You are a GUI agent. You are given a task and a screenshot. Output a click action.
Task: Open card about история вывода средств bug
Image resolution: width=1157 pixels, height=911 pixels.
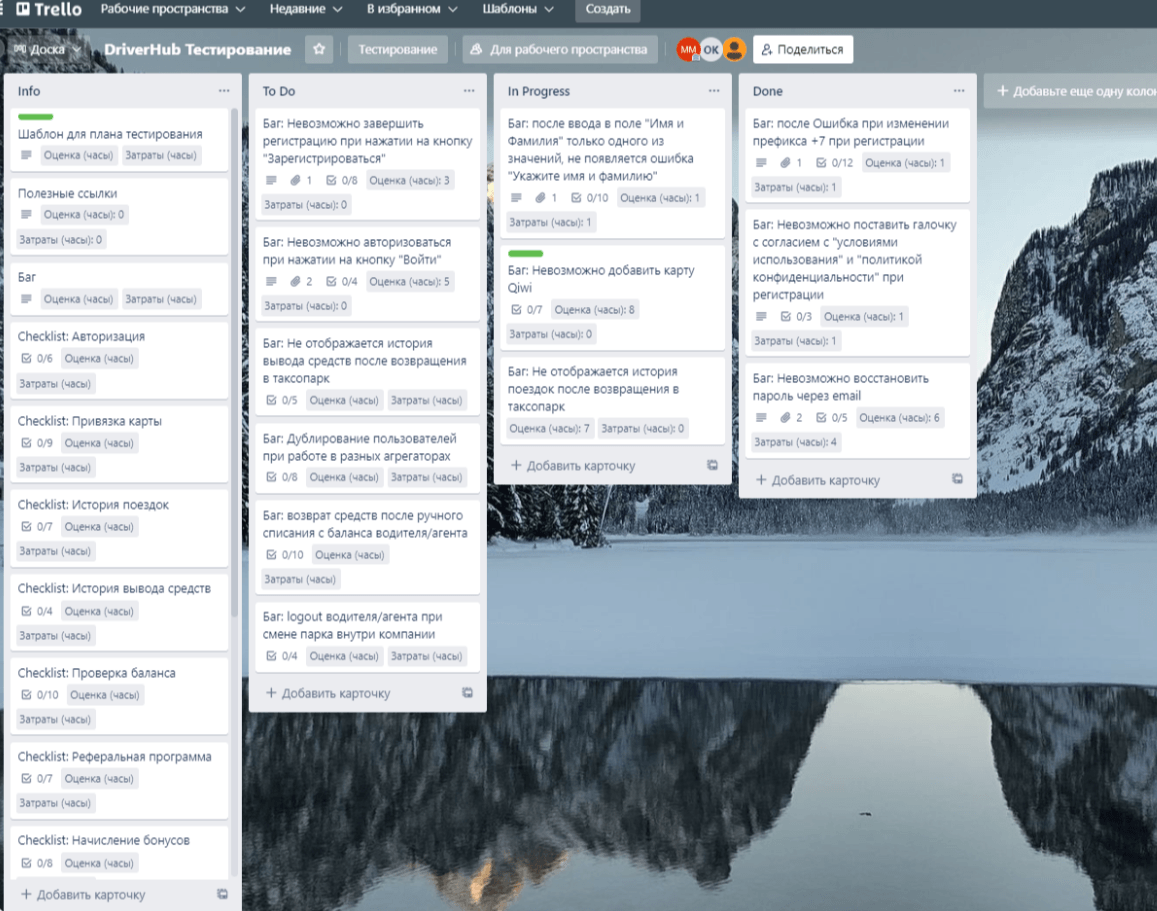(367, 372)
